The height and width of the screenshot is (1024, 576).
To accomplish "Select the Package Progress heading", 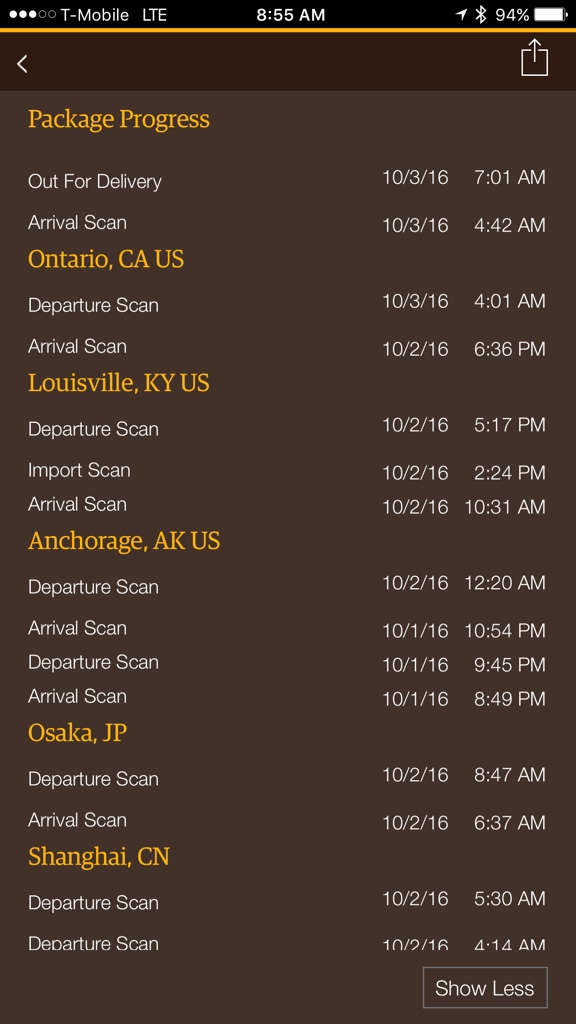I will tap(119, 120).
